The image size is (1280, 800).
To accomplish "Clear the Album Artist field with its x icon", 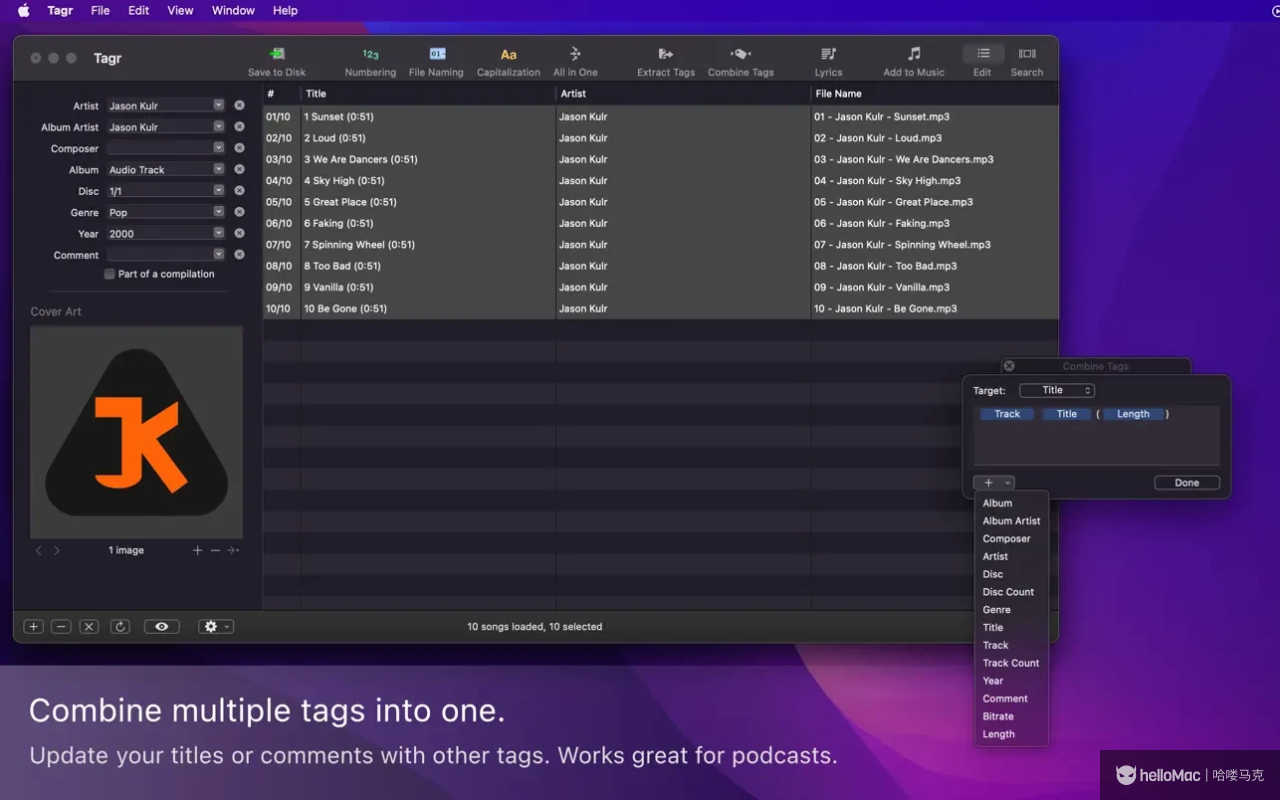I will (239, 127).
